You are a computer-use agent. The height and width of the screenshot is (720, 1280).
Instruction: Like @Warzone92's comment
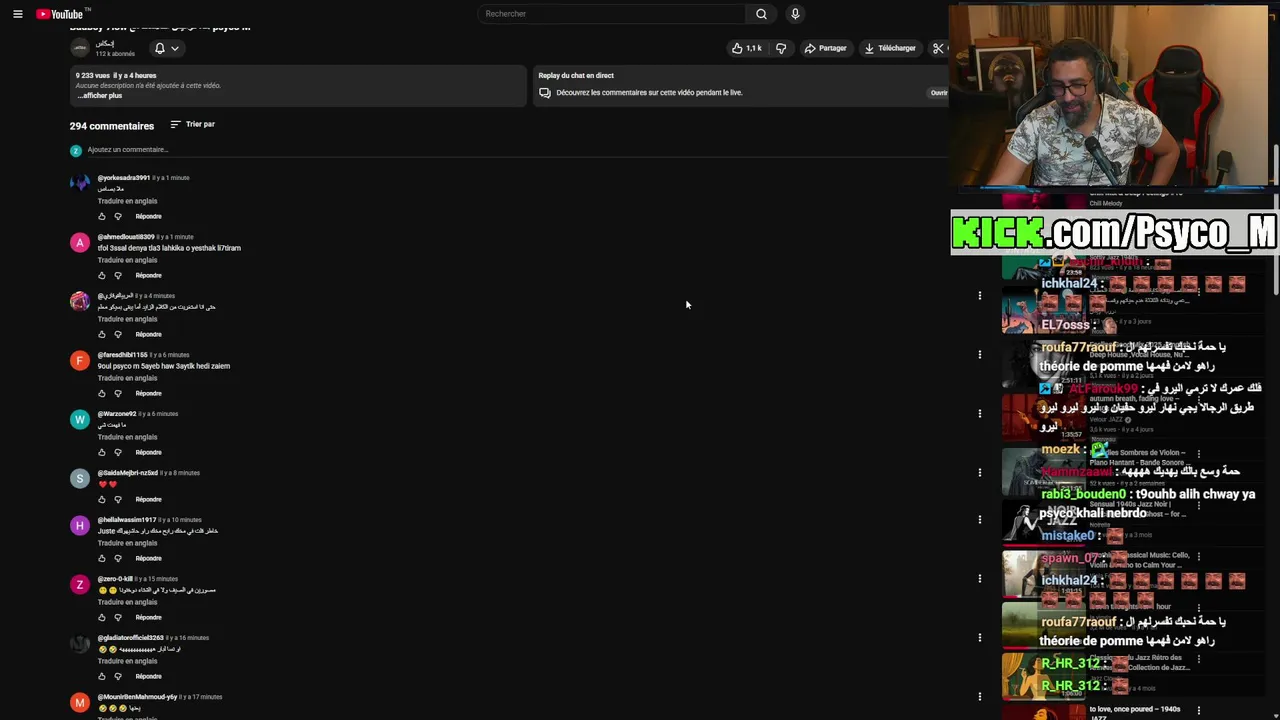click(101, 452)
